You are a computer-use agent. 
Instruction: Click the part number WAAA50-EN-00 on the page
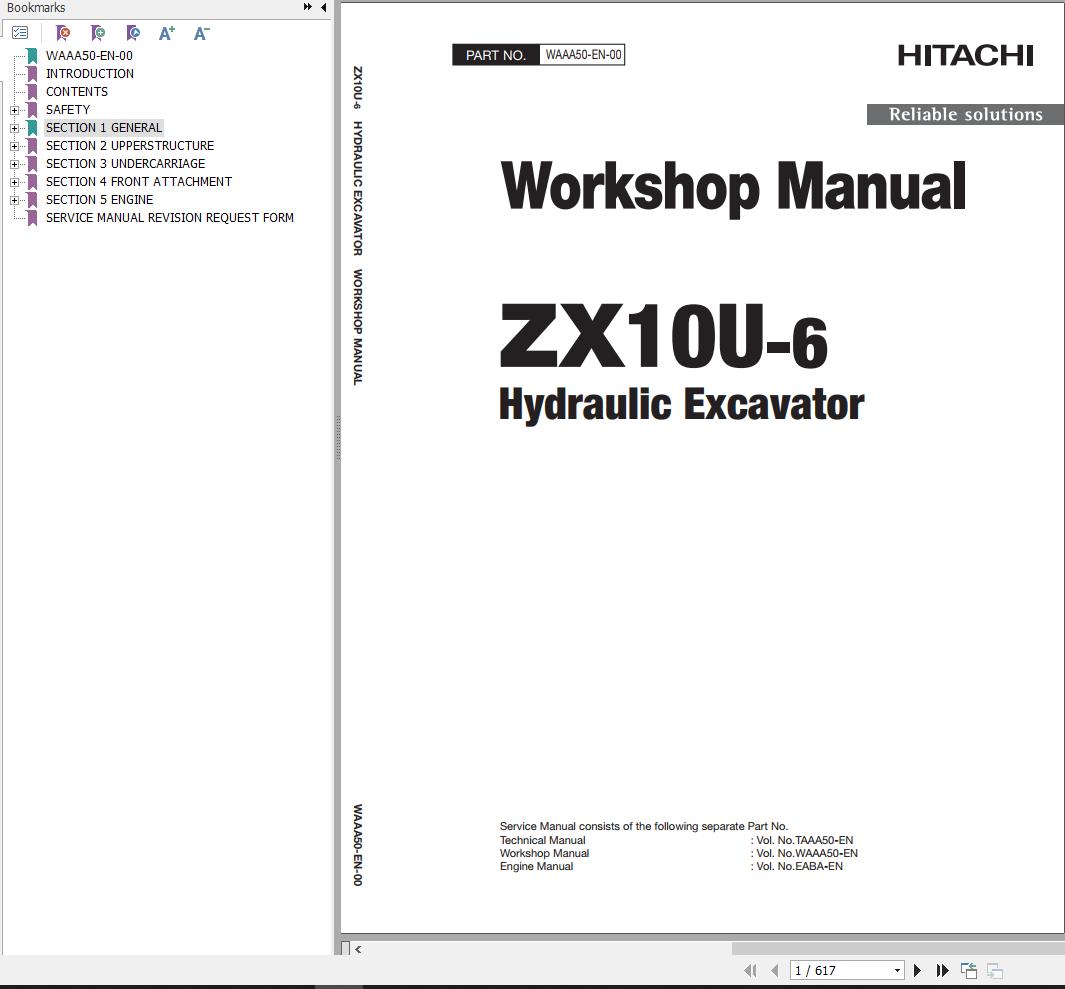coord(583,55)
